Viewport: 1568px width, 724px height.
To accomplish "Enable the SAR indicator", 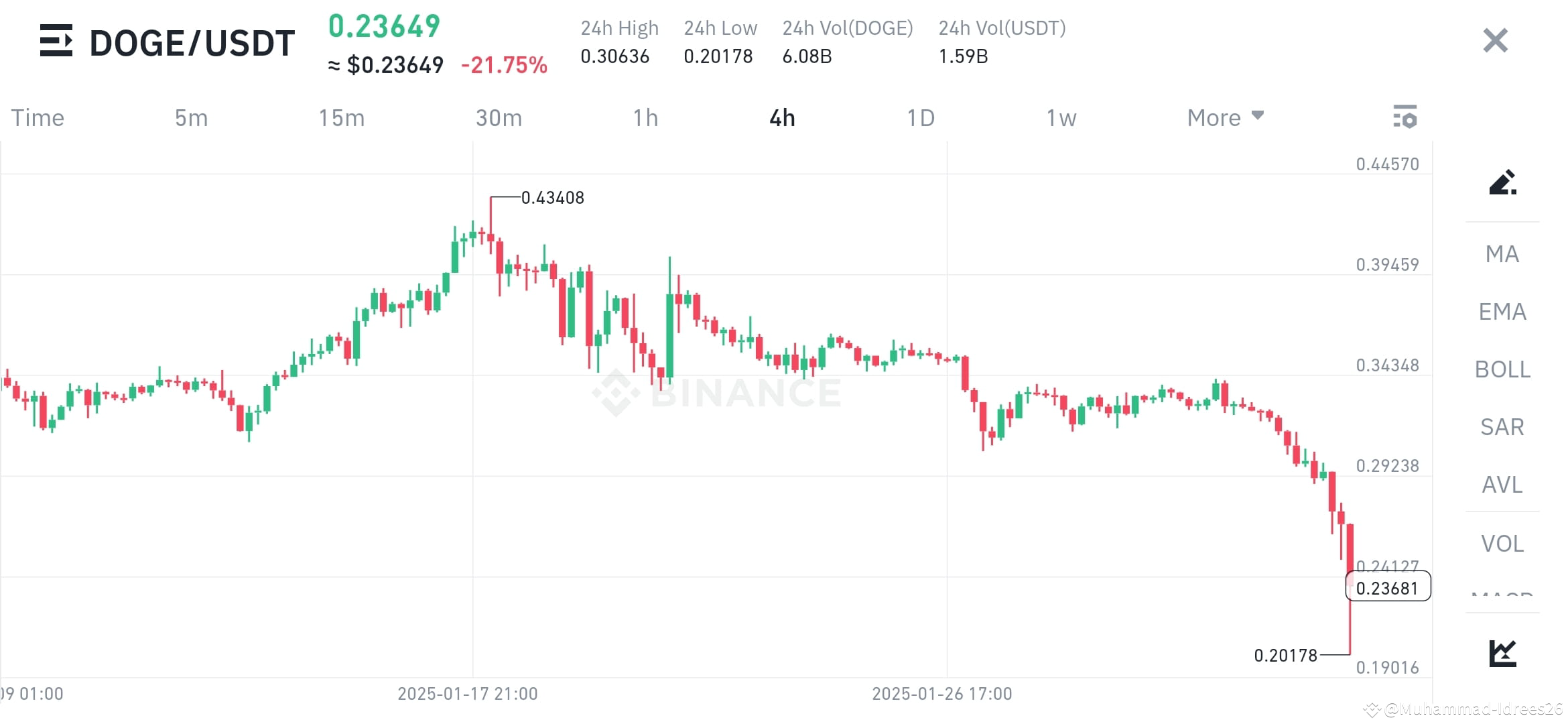I will tap(1502, 427).
